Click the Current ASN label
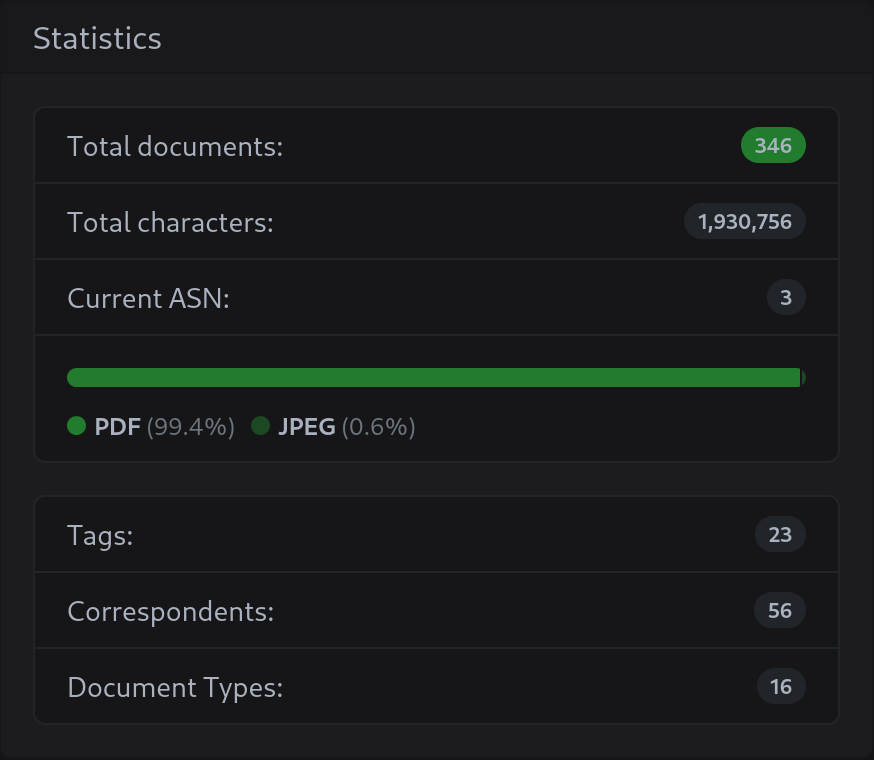Screen dimensions: 874x760 pyautogui.click(x=148, y=298)
